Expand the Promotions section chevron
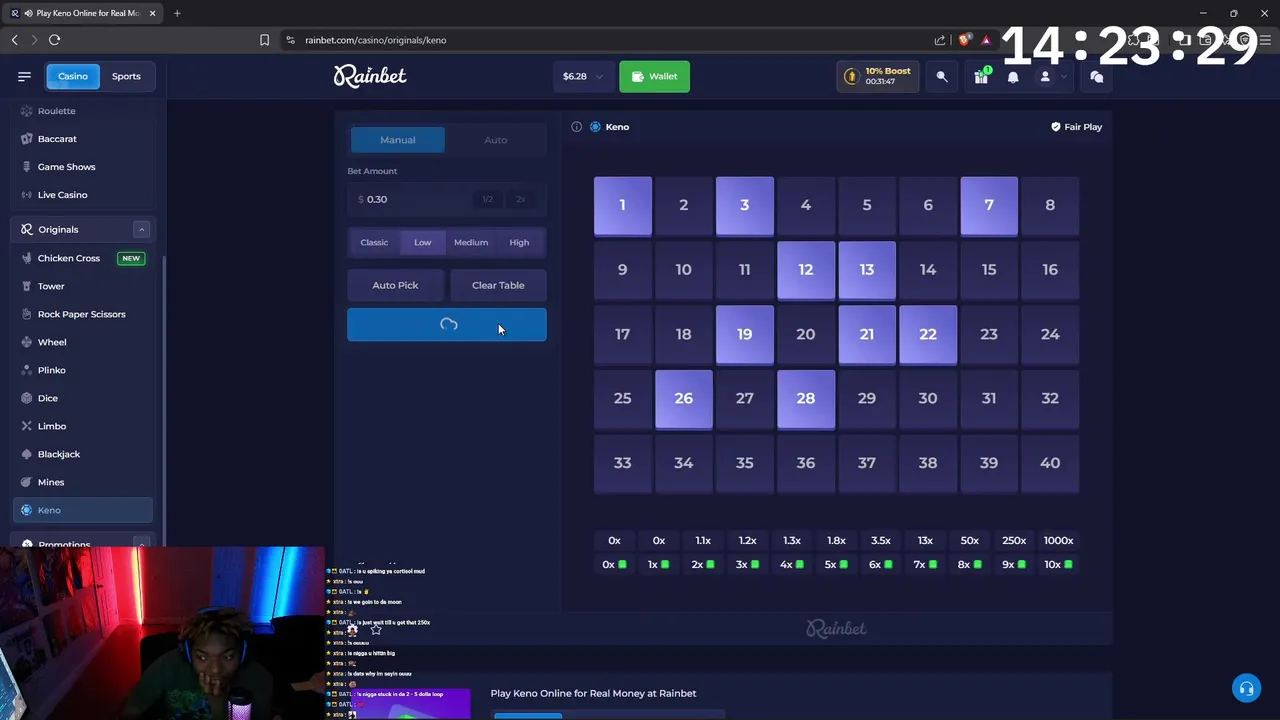Image resolution: width=1280 pixels, height=720 pixels. pos(141,544)
